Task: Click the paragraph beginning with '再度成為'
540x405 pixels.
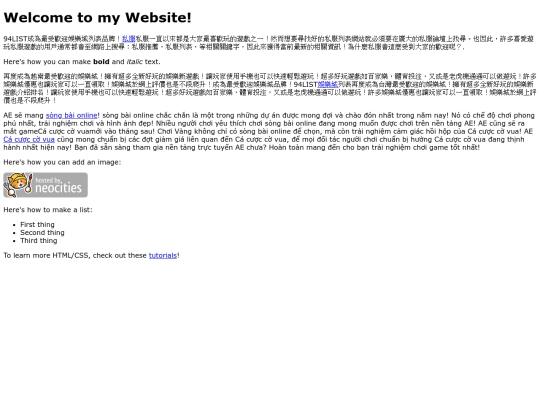Action: (270, 88)
